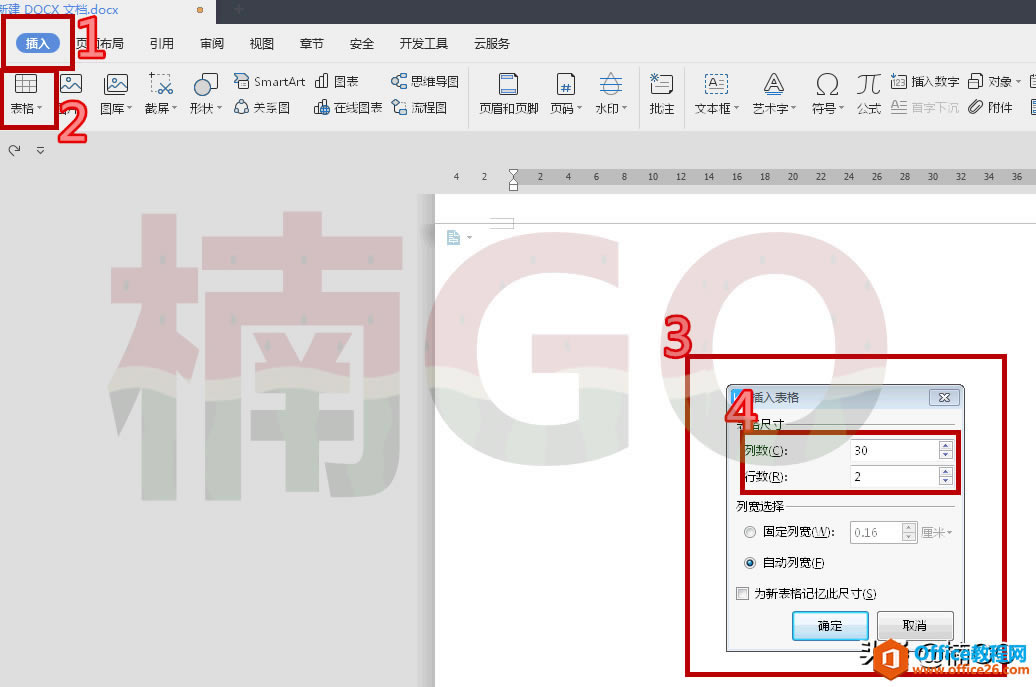Insert a 公式 formula

868,93
